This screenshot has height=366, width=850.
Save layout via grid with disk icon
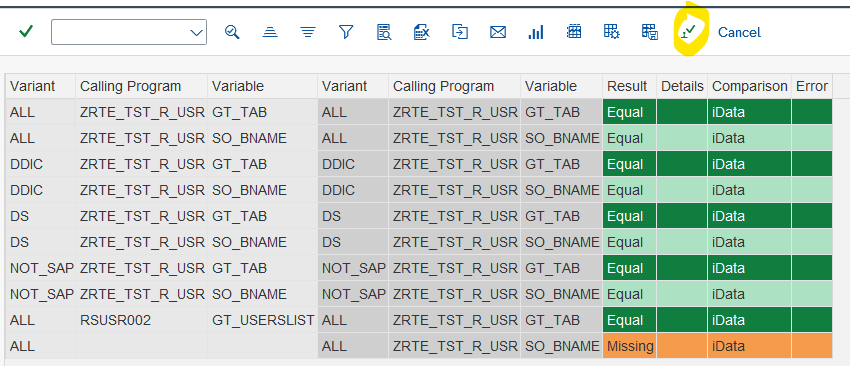coord(649,32)
